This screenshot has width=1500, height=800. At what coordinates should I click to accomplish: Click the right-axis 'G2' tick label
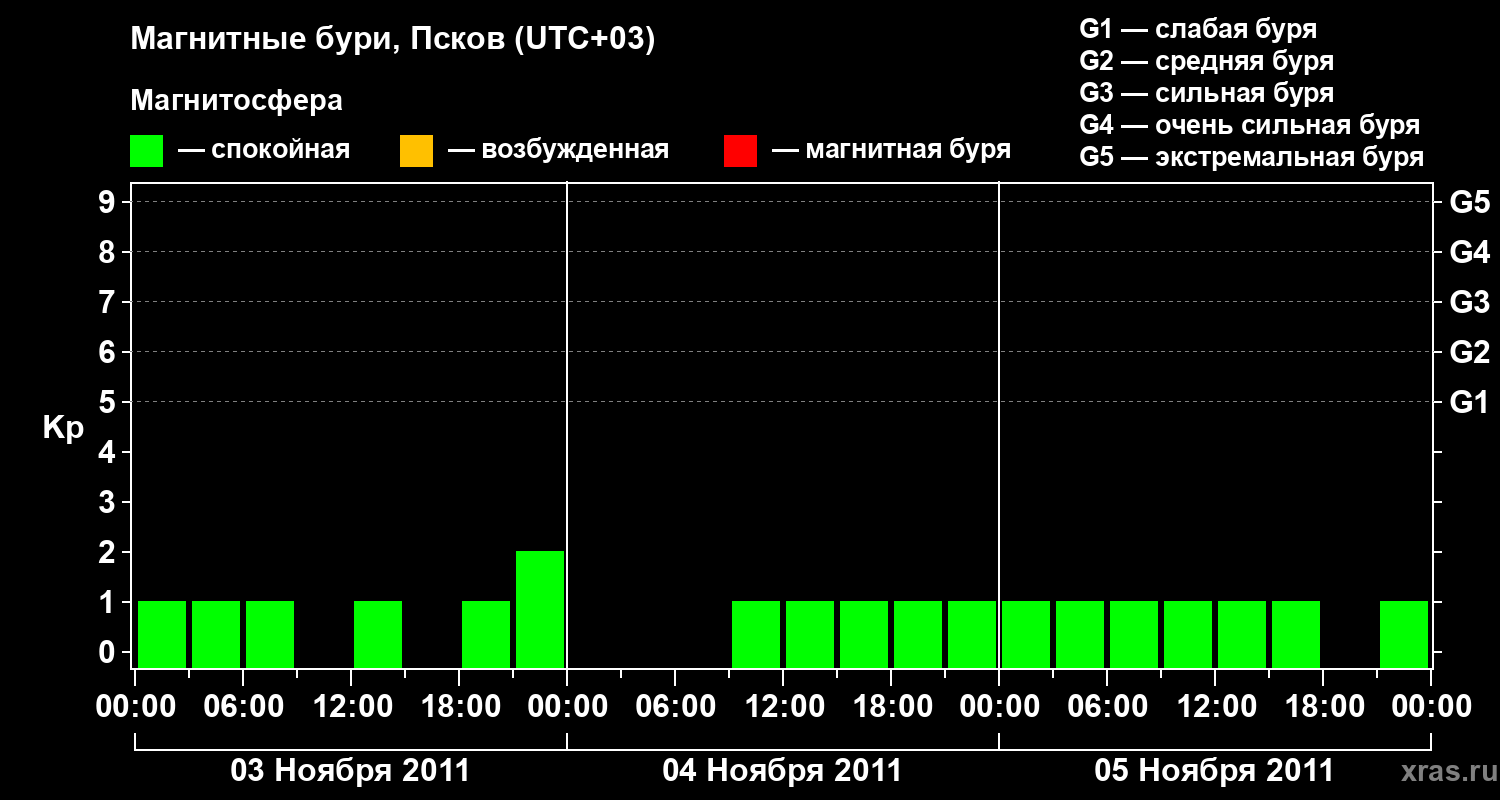1469,352
